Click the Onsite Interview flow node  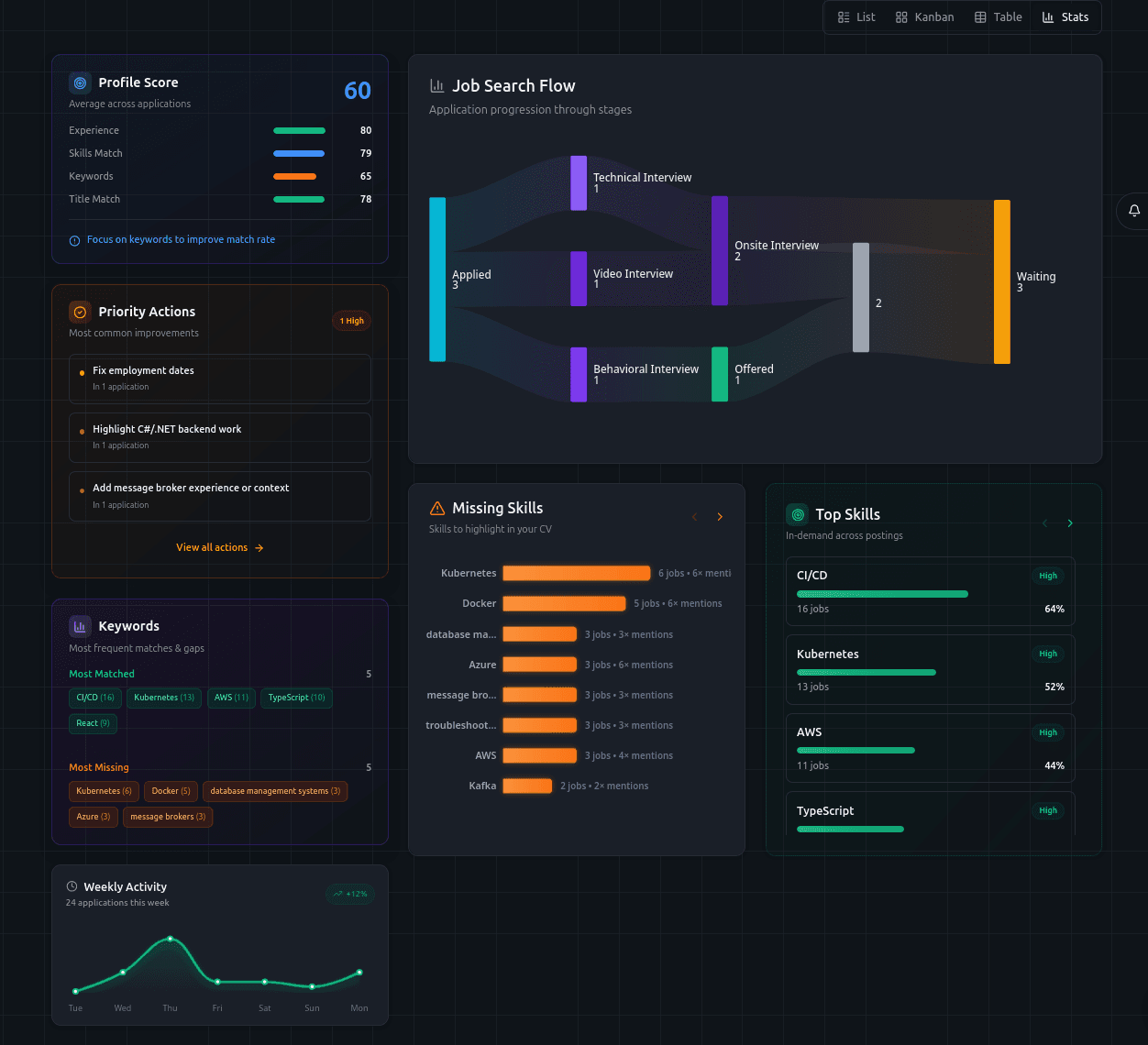(x=720, y=250)
